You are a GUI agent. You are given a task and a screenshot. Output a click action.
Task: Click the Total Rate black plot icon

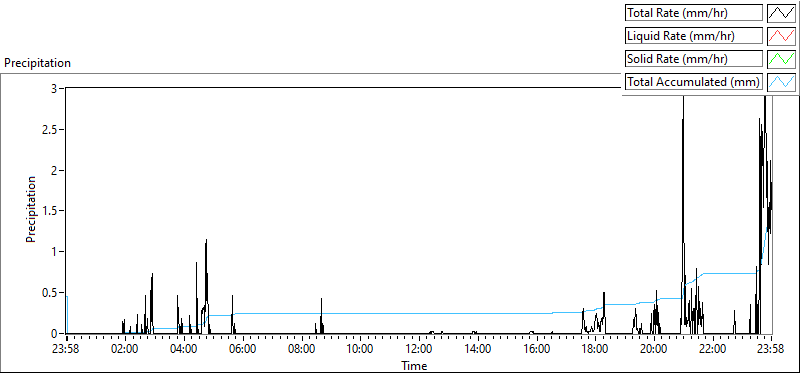(x=781, y=13)
